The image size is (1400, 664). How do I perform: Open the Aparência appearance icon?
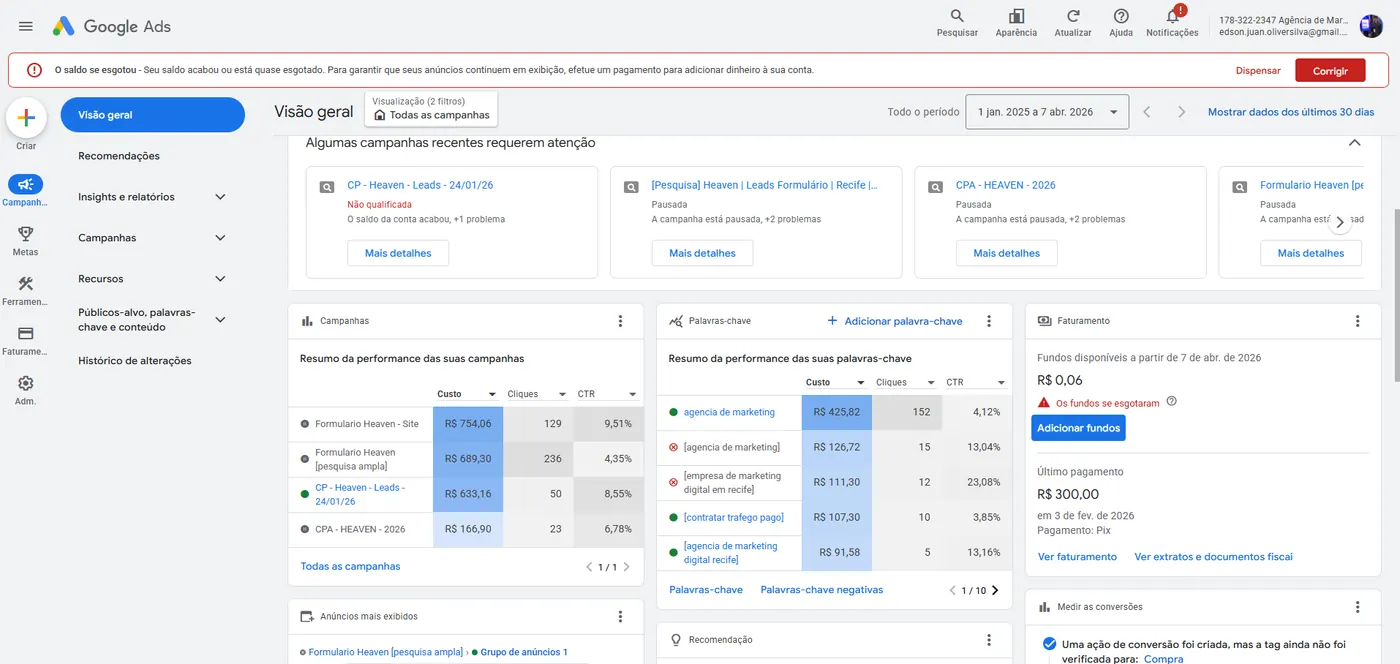[x=1016, y=16]
